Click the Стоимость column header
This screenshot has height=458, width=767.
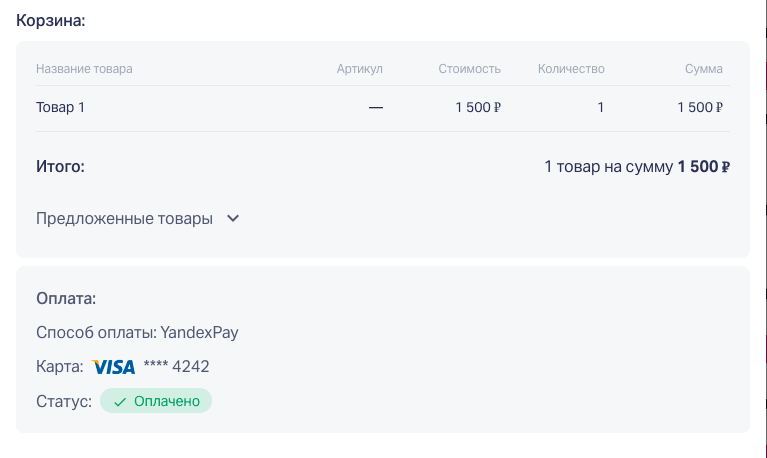click(x=470, y=69)
